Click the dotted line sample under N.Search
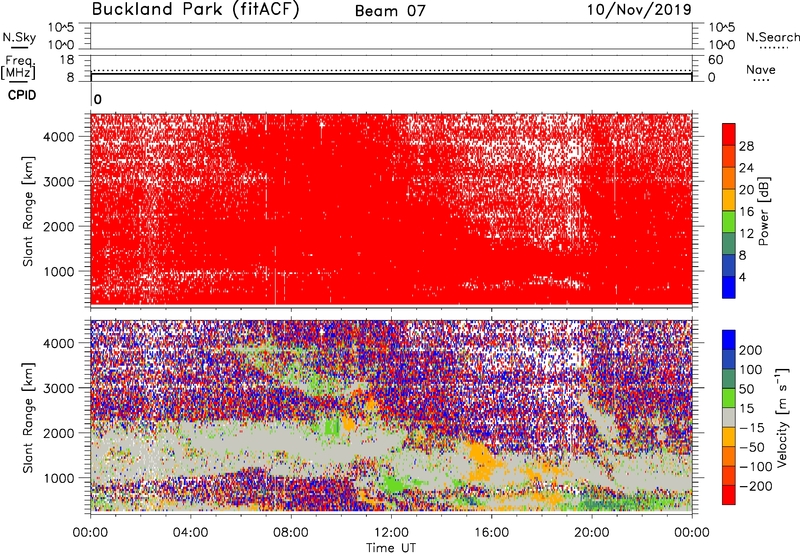 click(773, 48)
